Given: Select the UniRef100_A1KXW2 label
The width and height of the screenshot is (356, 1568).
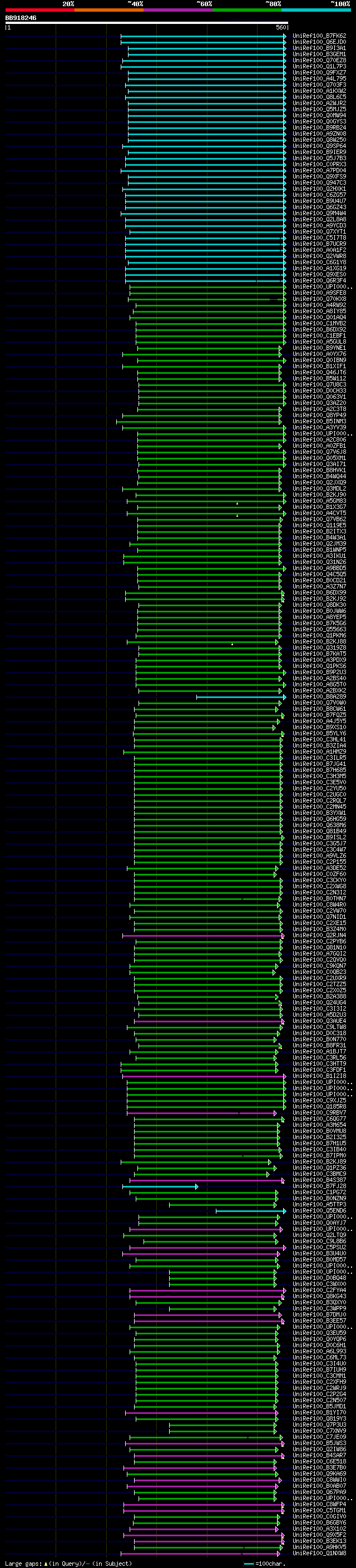Looking at the screenshot, I should point(319,91).
